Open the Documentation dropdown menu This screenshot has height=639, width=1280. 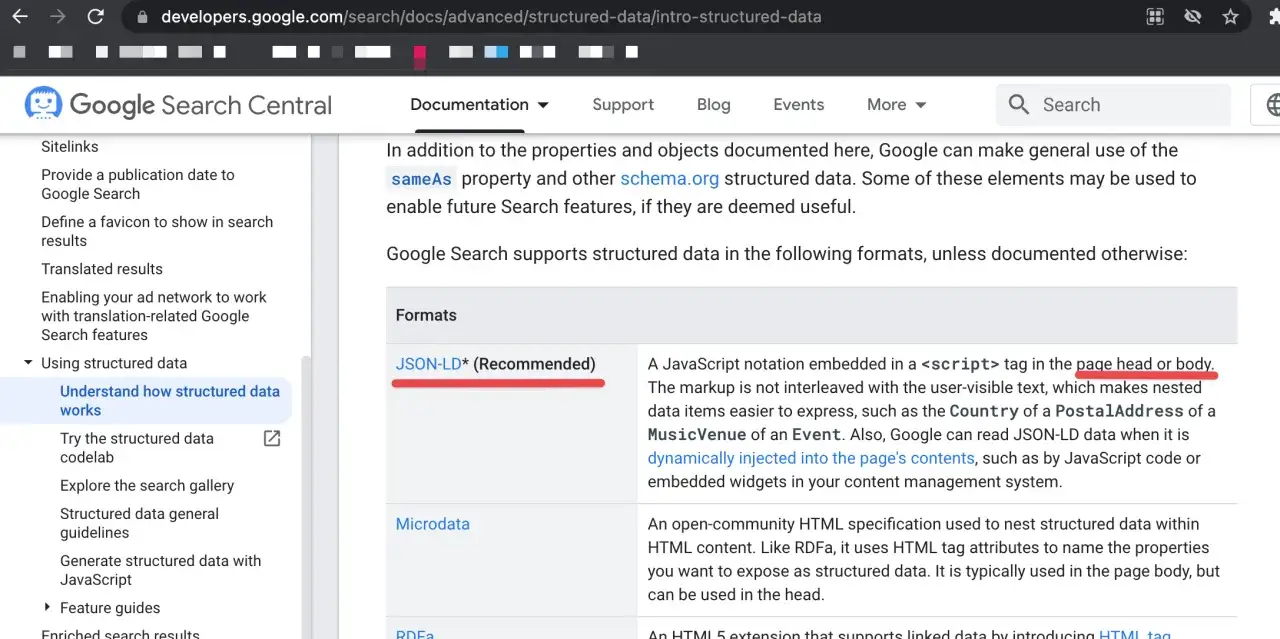480,104
